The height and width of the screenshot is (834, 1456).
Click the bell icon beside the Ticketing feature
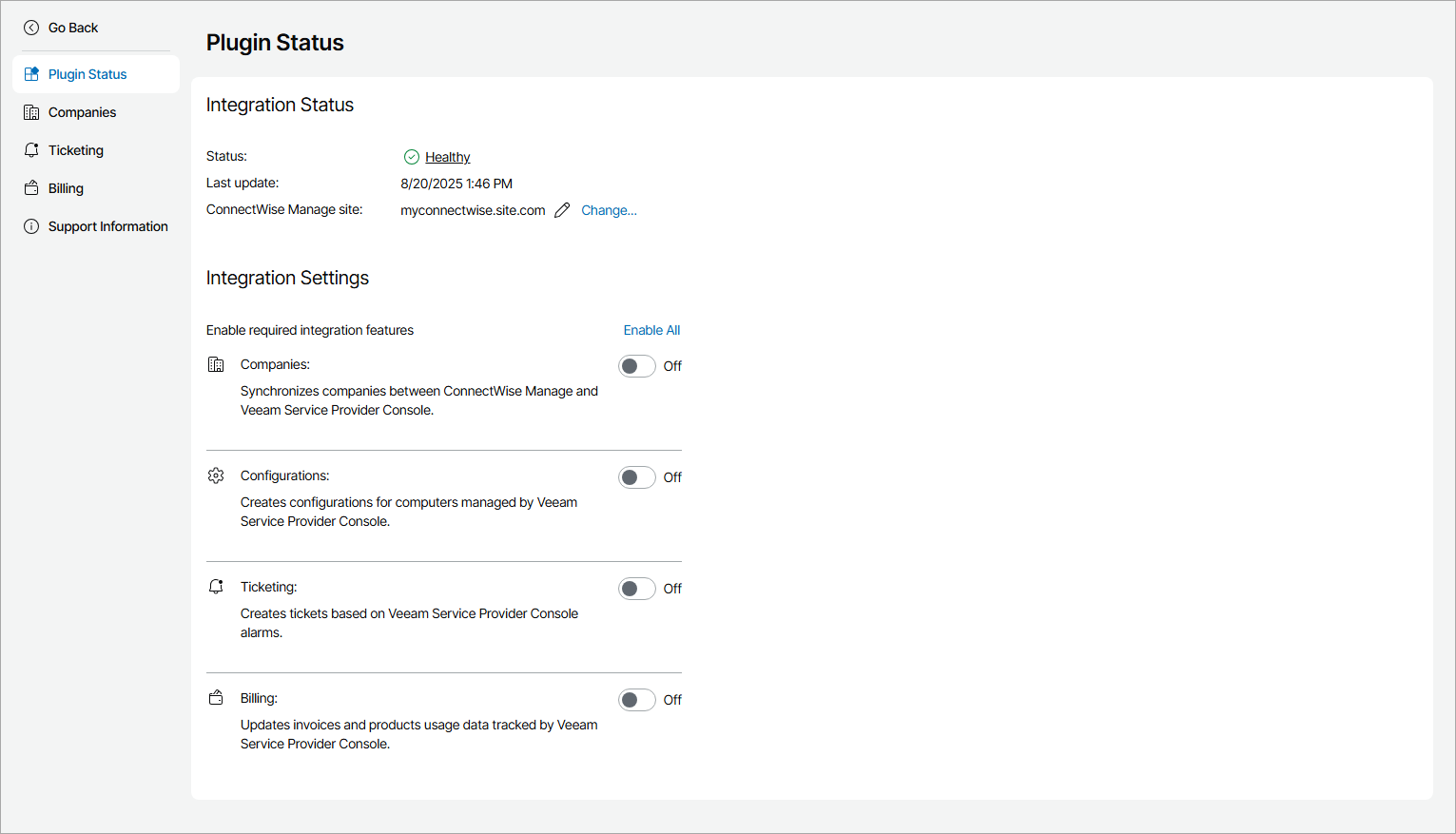216,586
